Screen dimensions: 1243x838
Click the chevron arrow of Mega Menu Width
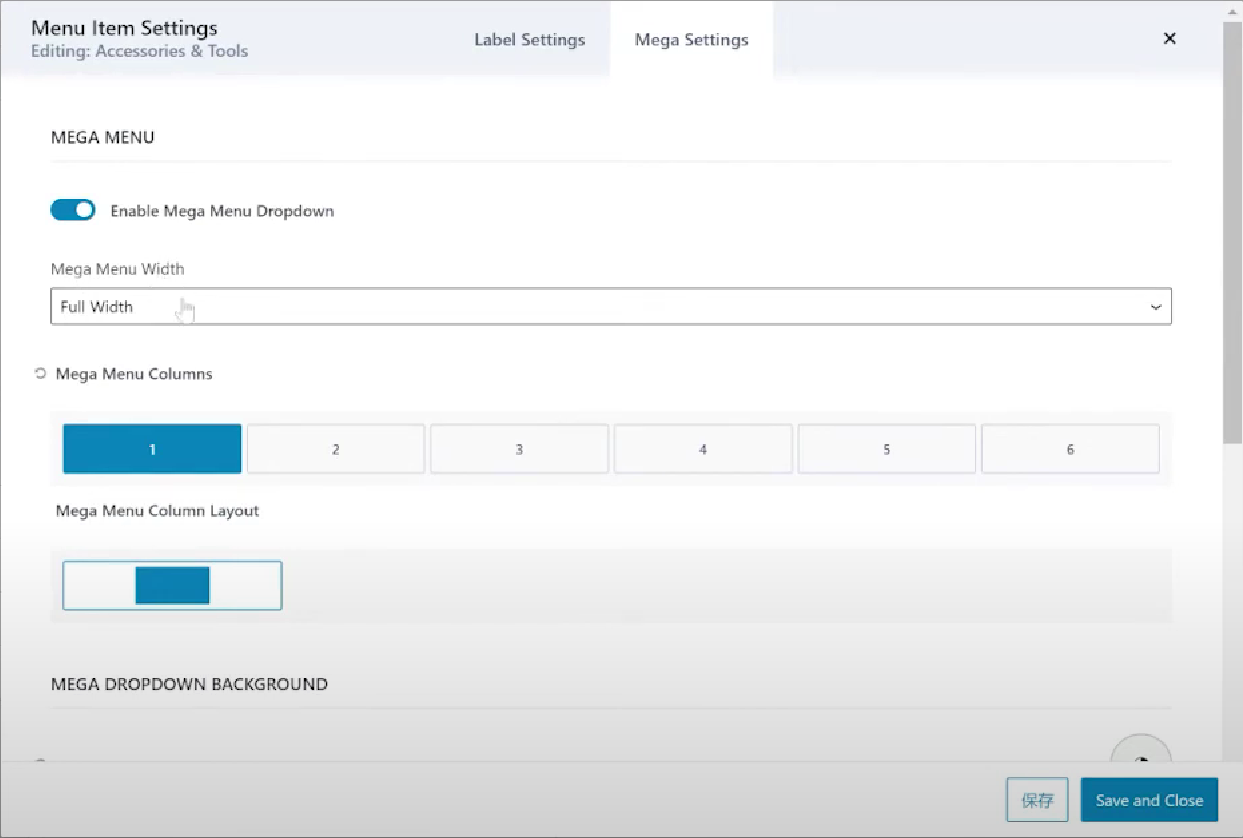point(1156,307)
